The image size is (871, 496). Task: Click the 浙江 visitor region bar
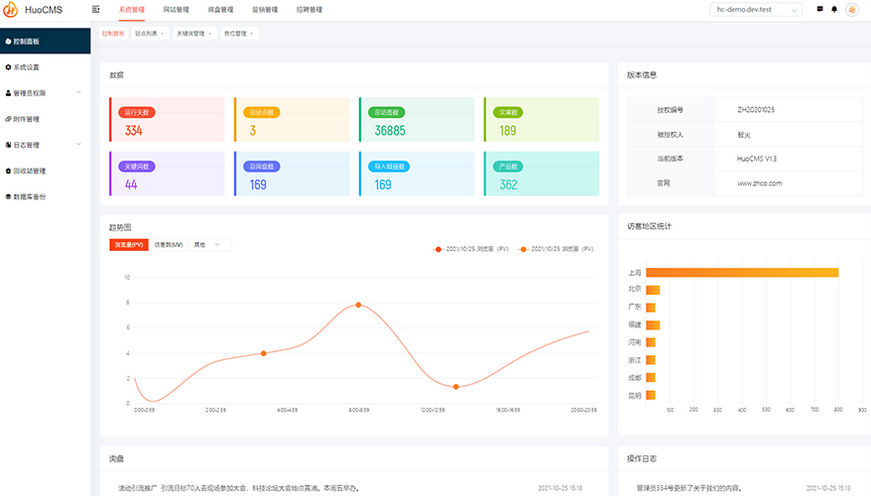[x=650, y=360]
